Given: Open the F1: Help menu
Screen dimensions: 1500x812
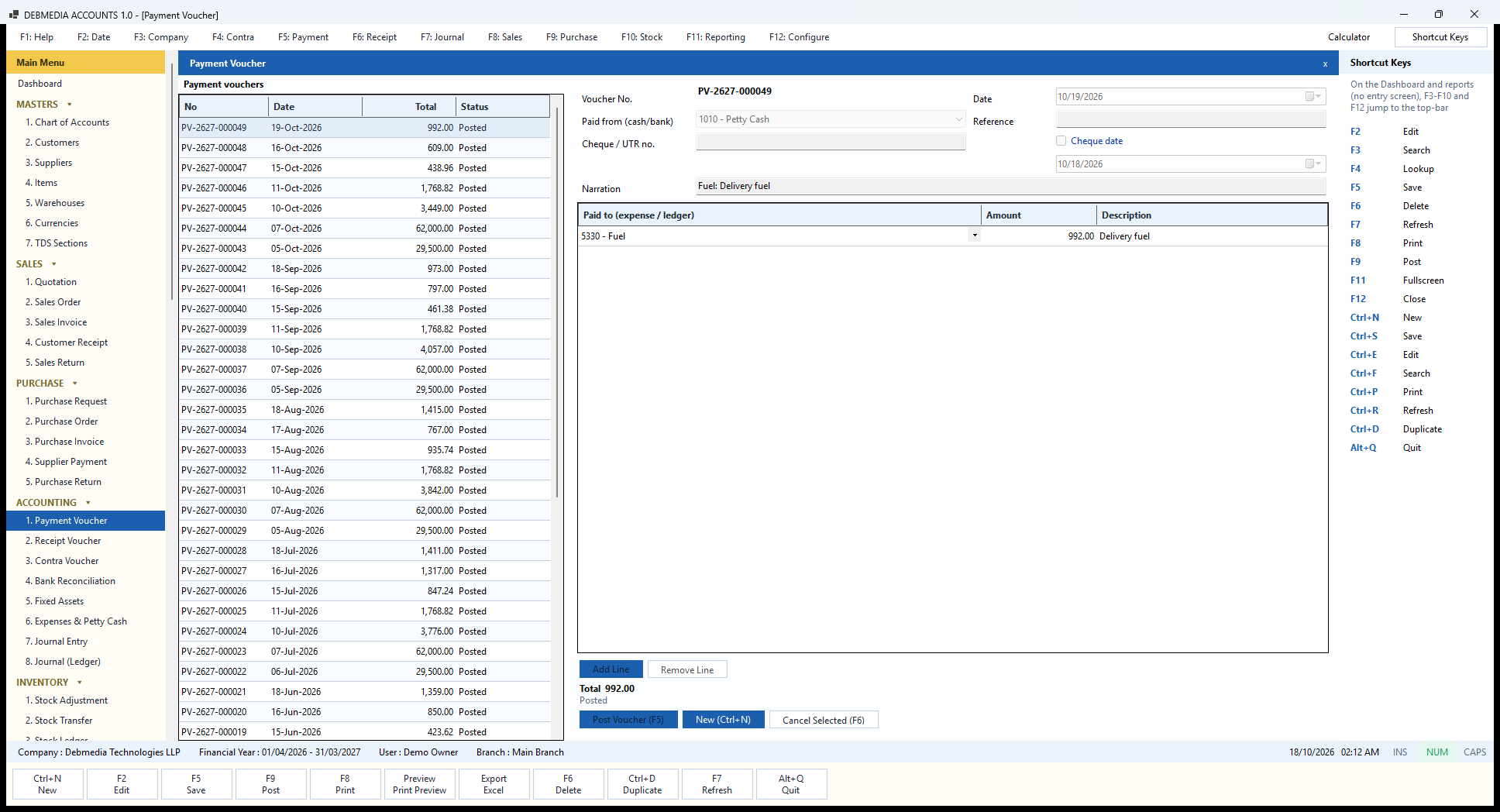Looking at the screenshot, I should tap(36, 37).
